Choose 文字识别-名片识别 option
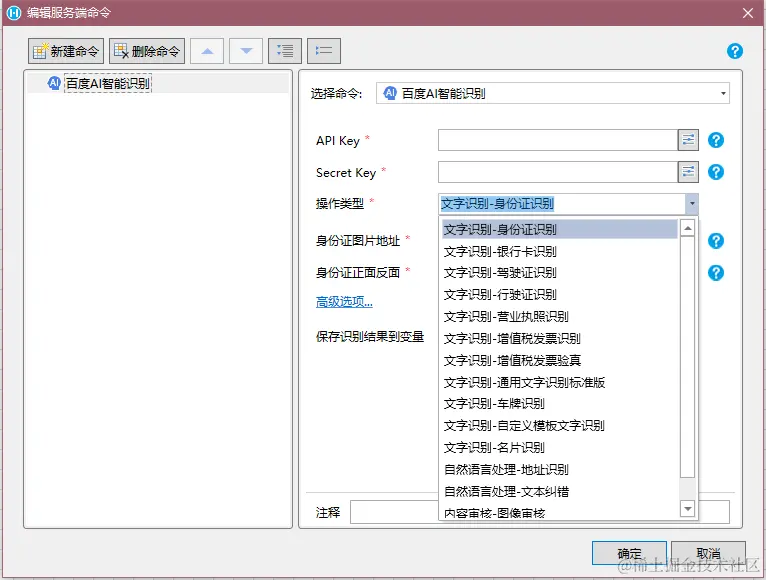 coord(560,448)
